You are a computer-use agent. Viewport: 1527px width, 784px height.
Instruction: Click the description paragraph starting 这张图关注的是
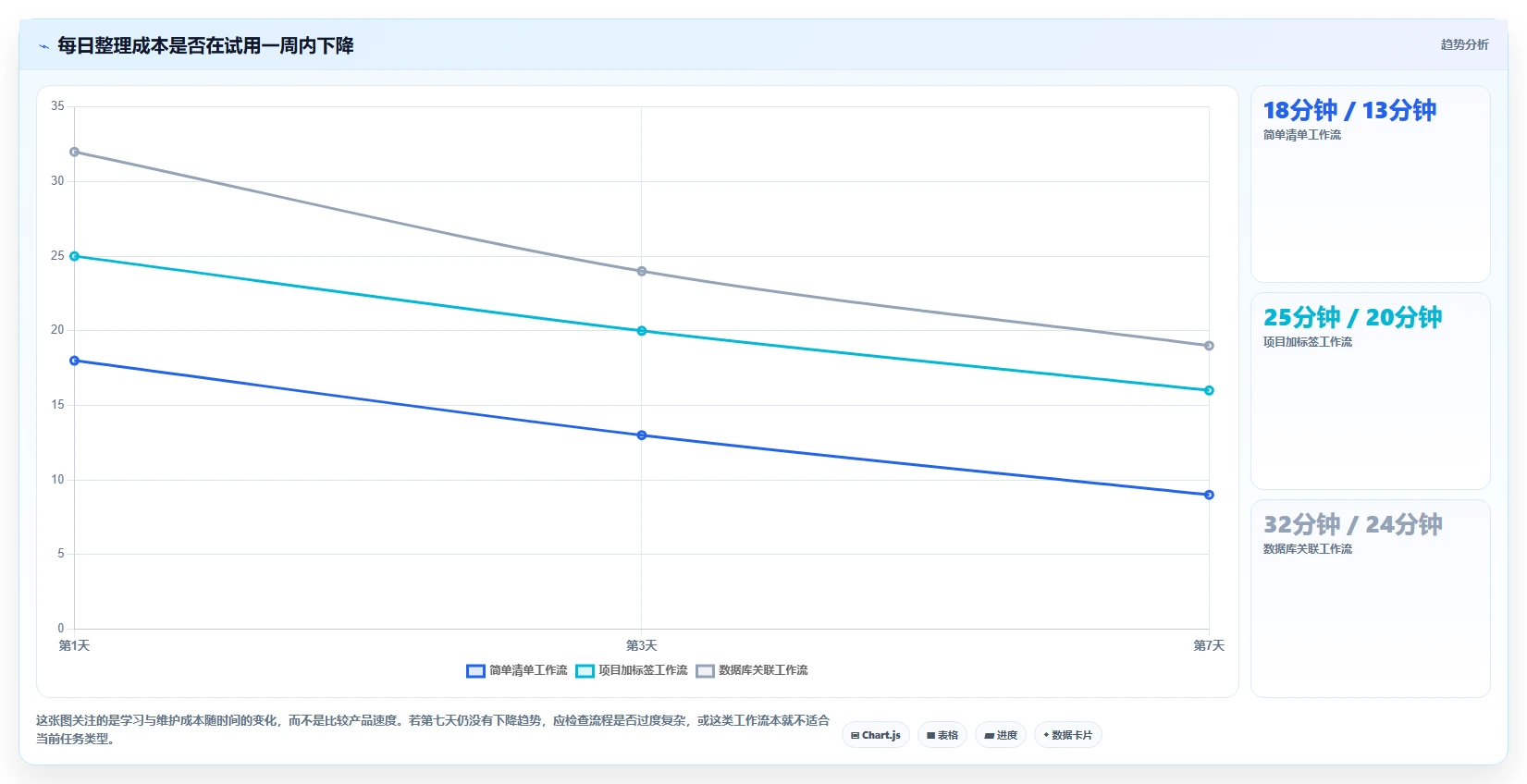coord(433,729)
